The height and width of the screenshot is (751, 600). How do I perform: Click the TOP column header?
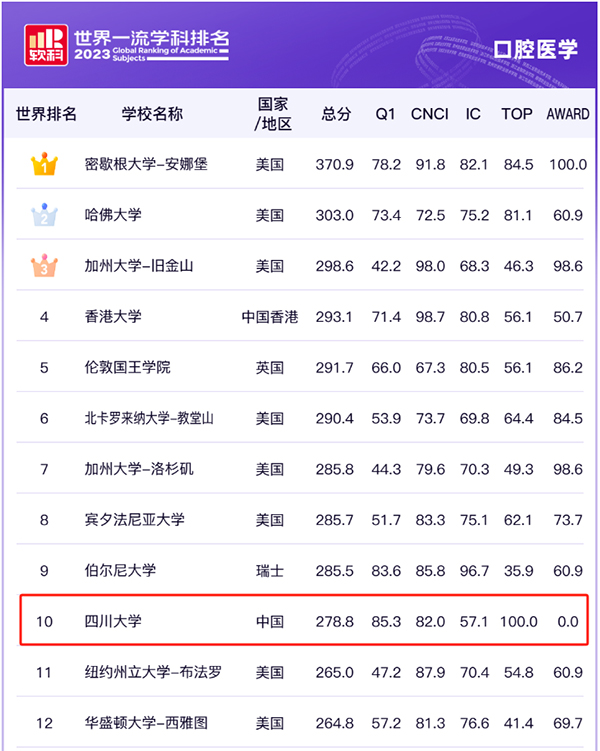point(517,114)
